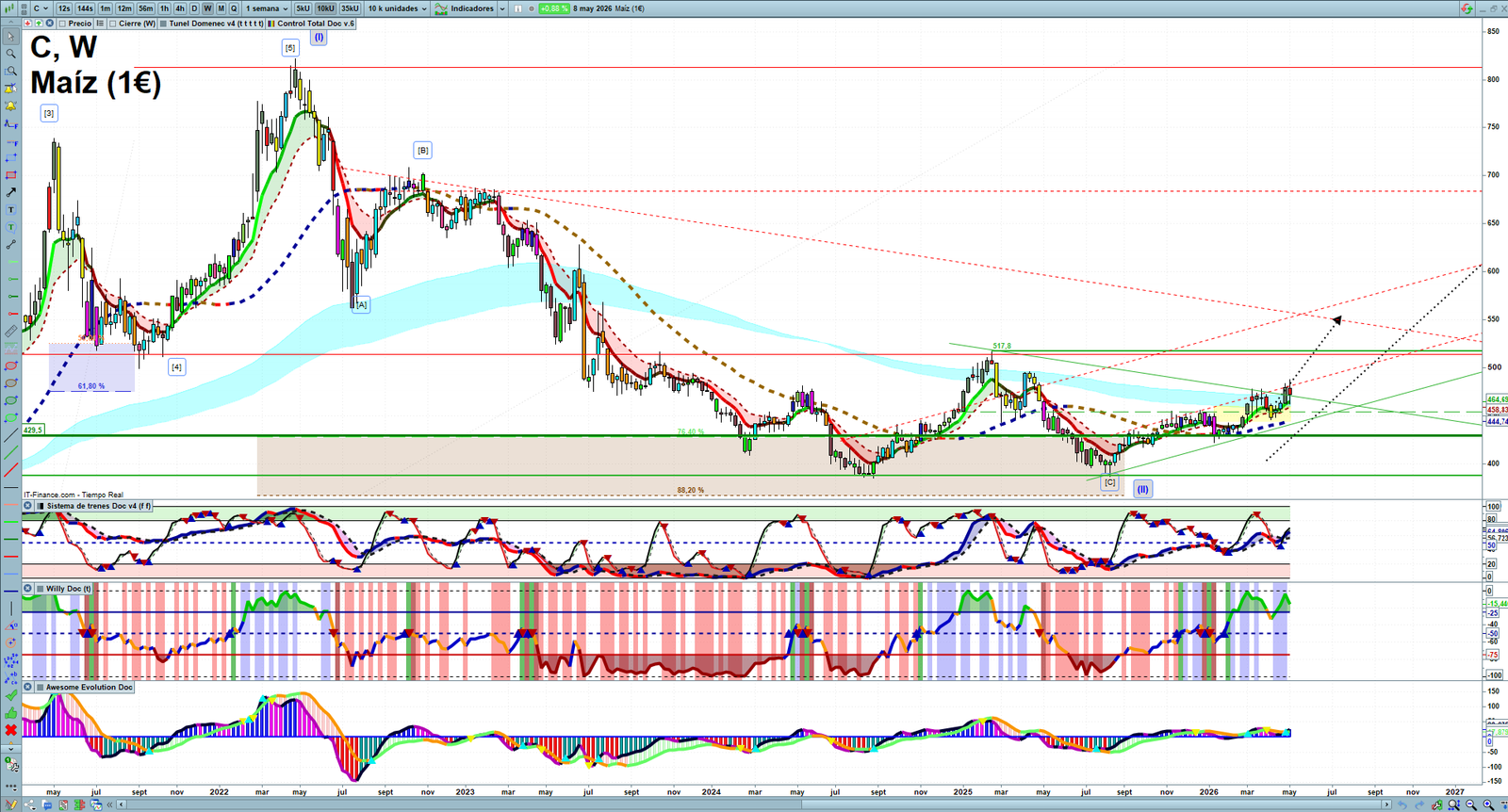Select the [B] wave label on chart
The height and width of the screenshot is (812, 1508).
(422, 150)
